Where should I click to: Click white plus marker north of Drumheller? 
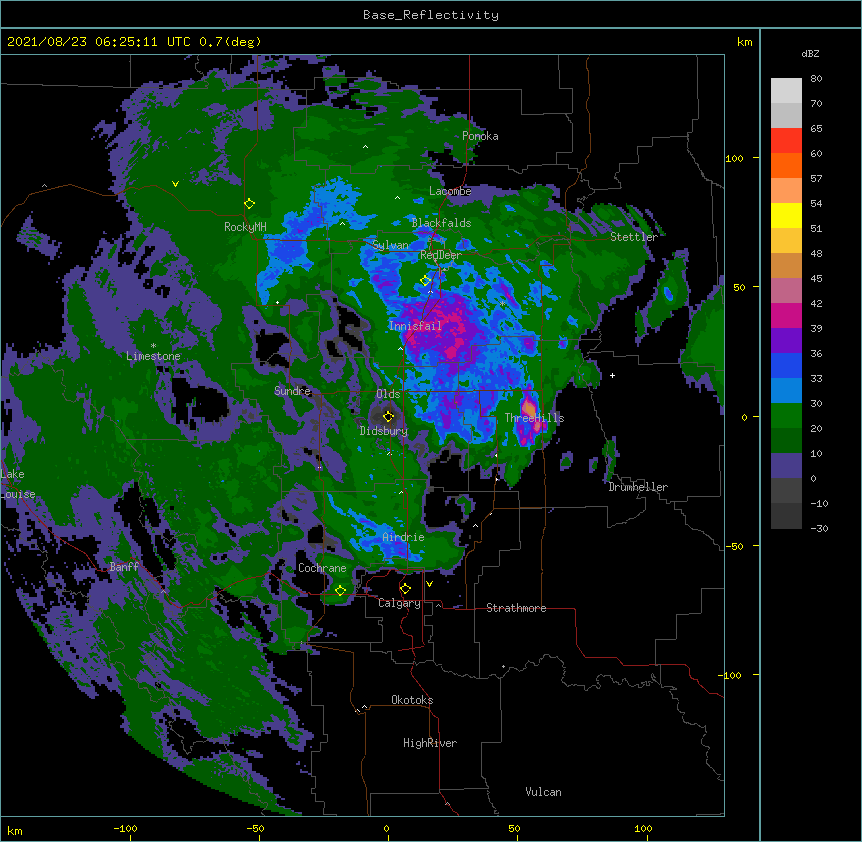(x=612, y=375)
